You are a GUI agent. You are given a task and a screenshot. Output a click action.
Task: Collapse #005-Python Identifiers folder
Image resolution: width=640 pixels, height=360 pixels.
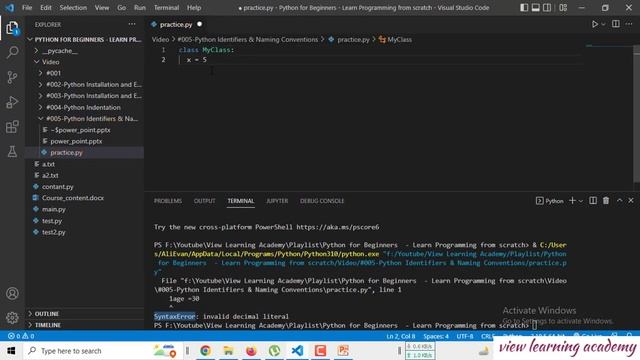(84, 119)
